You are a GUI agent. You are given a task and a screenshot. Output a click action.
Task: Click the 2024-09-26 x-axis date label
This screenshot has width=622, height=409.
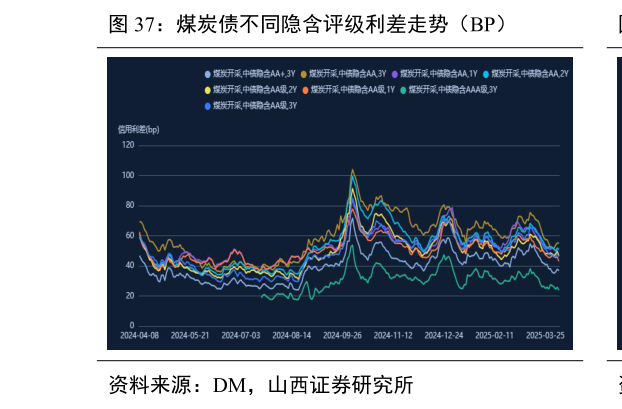coord(342,336)
